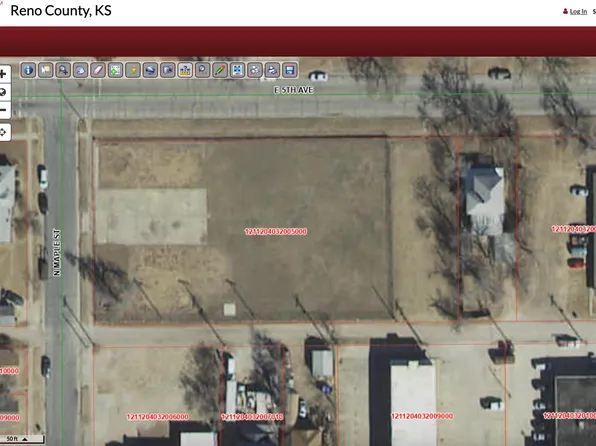
Task: Click parcel label 1211204032005000
Action: coord(276,232)
